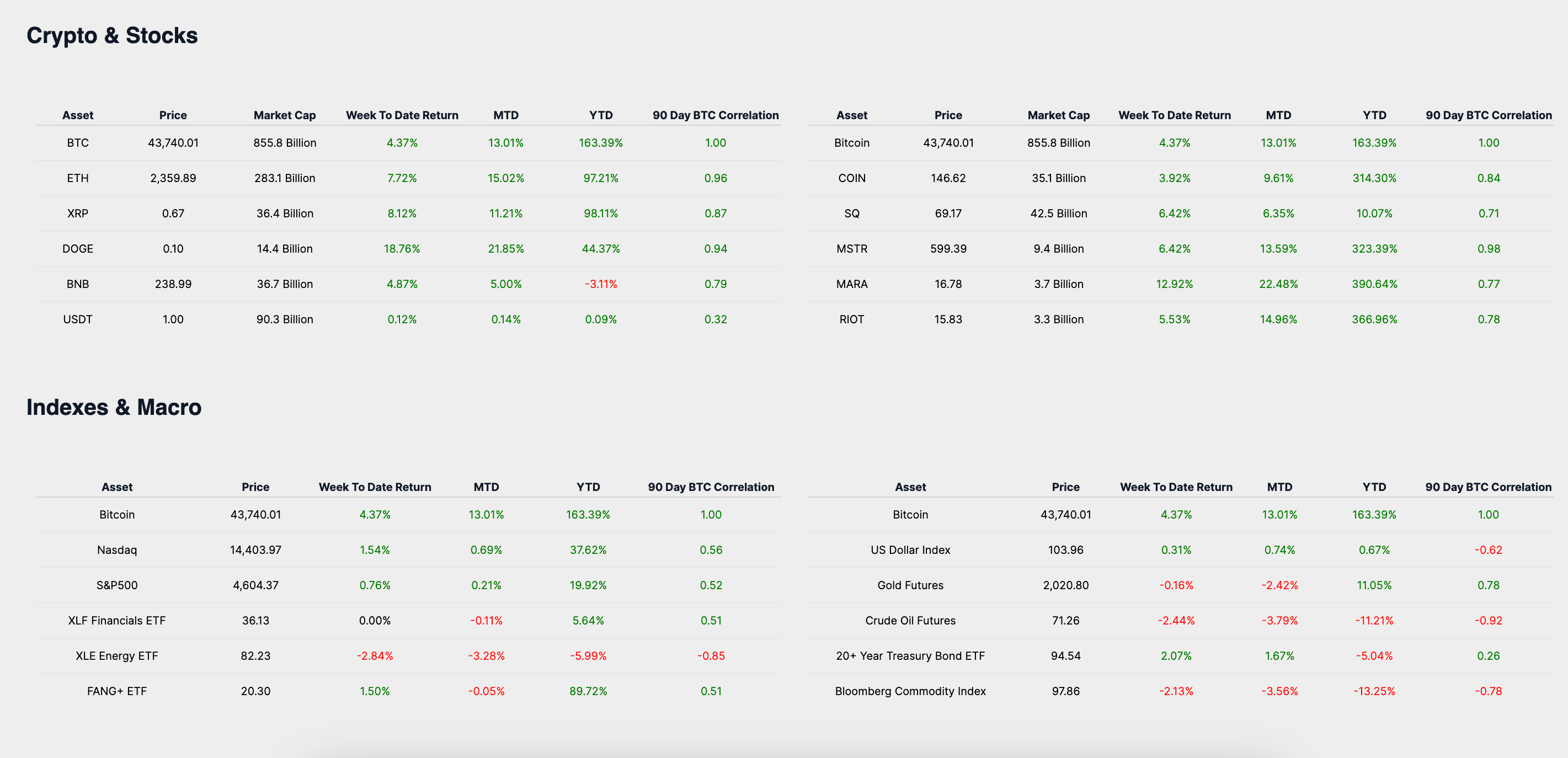This screenshot has height=758, width=1568.
Task: Click Bloomberg Commodity Index label
Action: point(910,691)
